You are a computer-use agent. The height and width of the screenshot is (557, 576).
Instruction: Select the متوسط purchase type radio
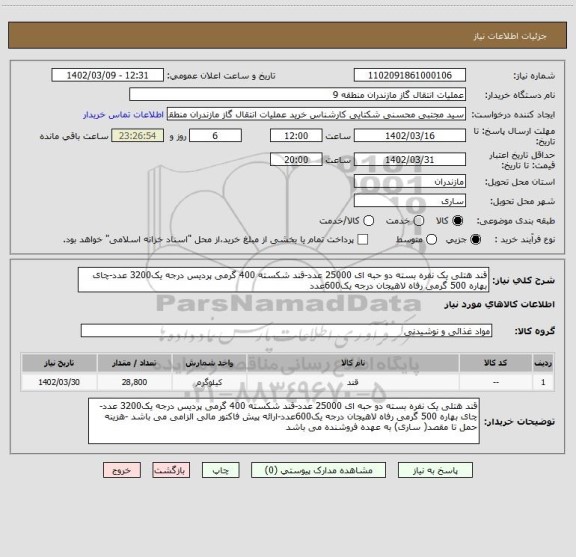432,240
